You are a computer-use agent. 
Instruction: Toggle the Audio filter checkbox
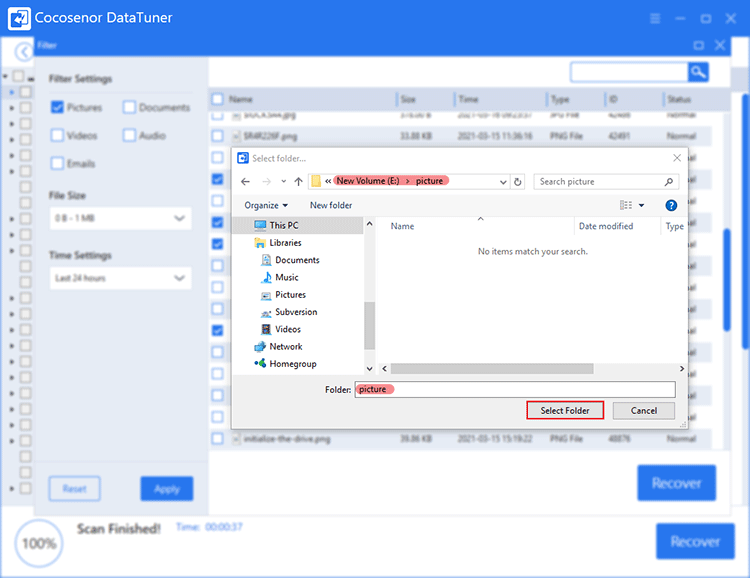[129, 135]
